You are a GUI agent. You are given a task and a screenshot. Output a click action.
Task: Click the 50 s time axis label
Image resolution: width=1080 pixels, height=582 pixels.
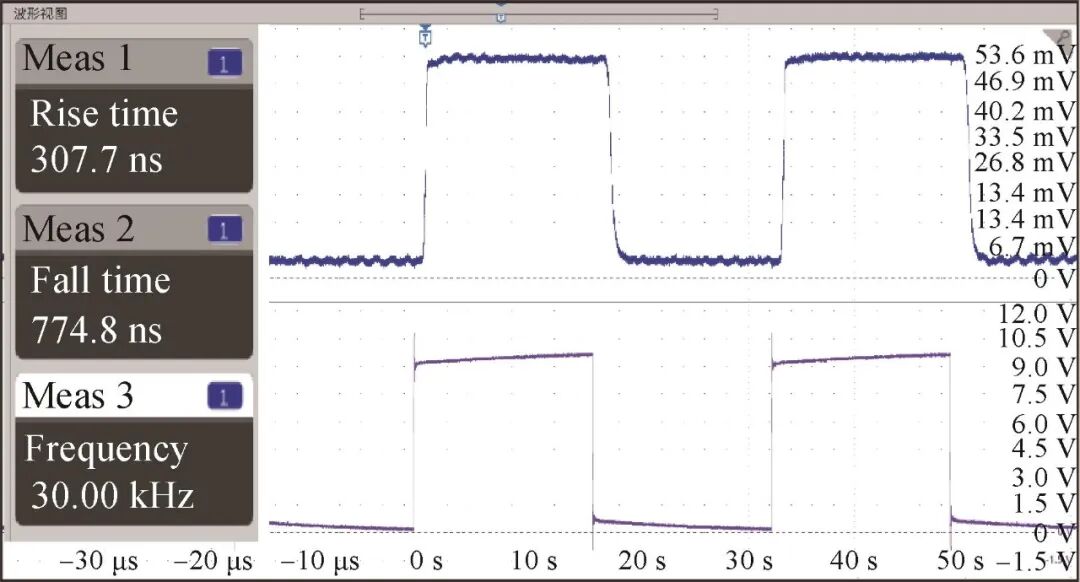pyautogui.click(x=961, y=561)
